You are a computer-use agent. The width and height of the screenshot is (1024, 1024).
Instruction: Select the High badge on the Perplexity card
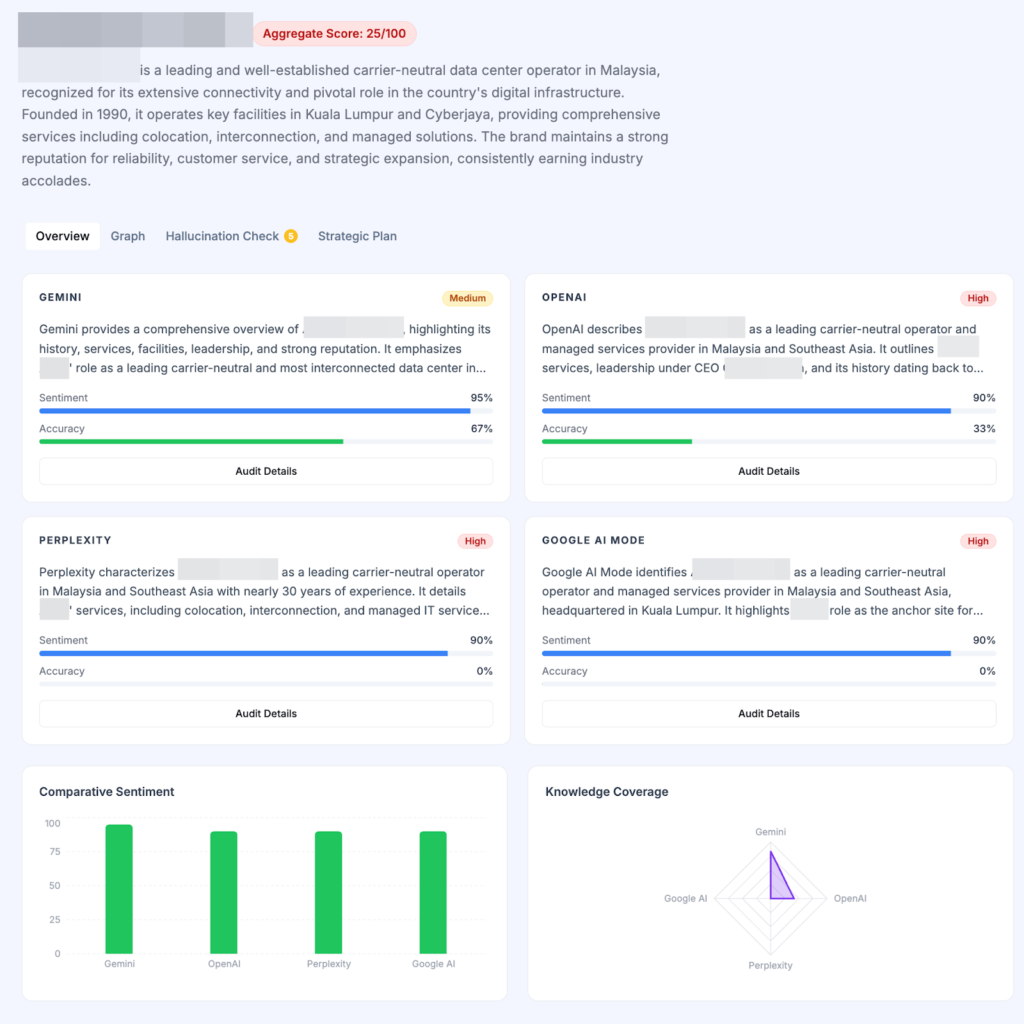pos(475,541)
